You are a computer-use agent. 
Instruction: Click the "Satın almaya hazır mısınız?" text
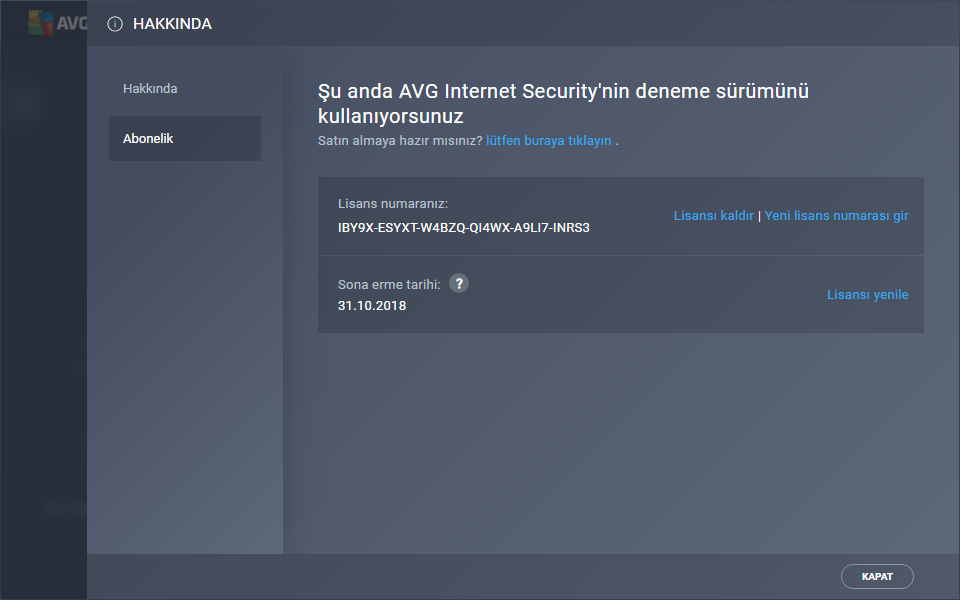399,141
